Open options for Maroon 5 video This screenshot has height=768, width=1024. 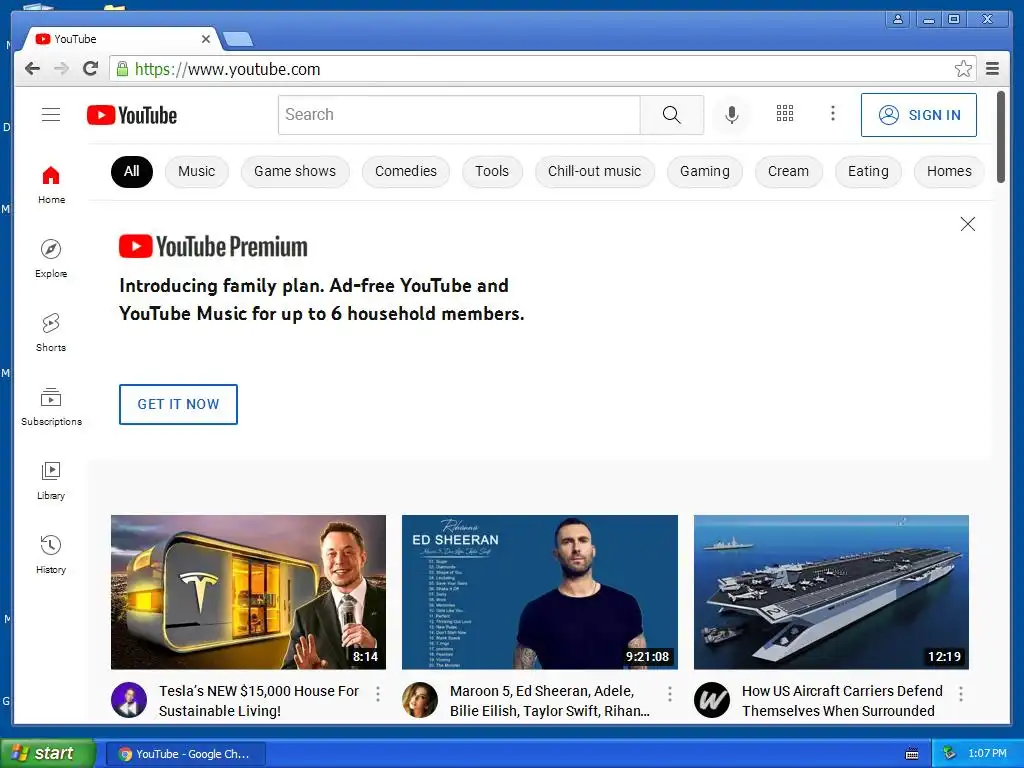(x=669, y=694)
